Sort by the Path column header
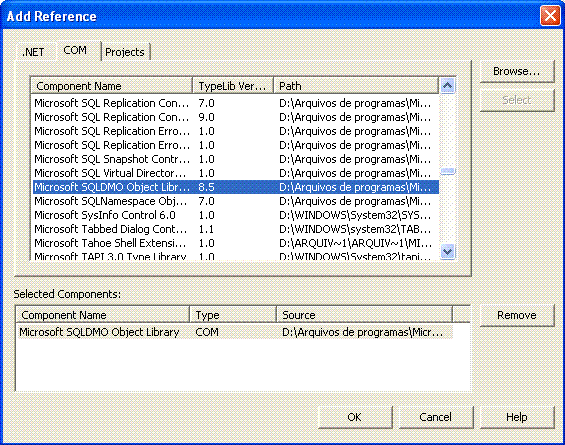Viewport: 565px width, 445px height. click(356, 86)
